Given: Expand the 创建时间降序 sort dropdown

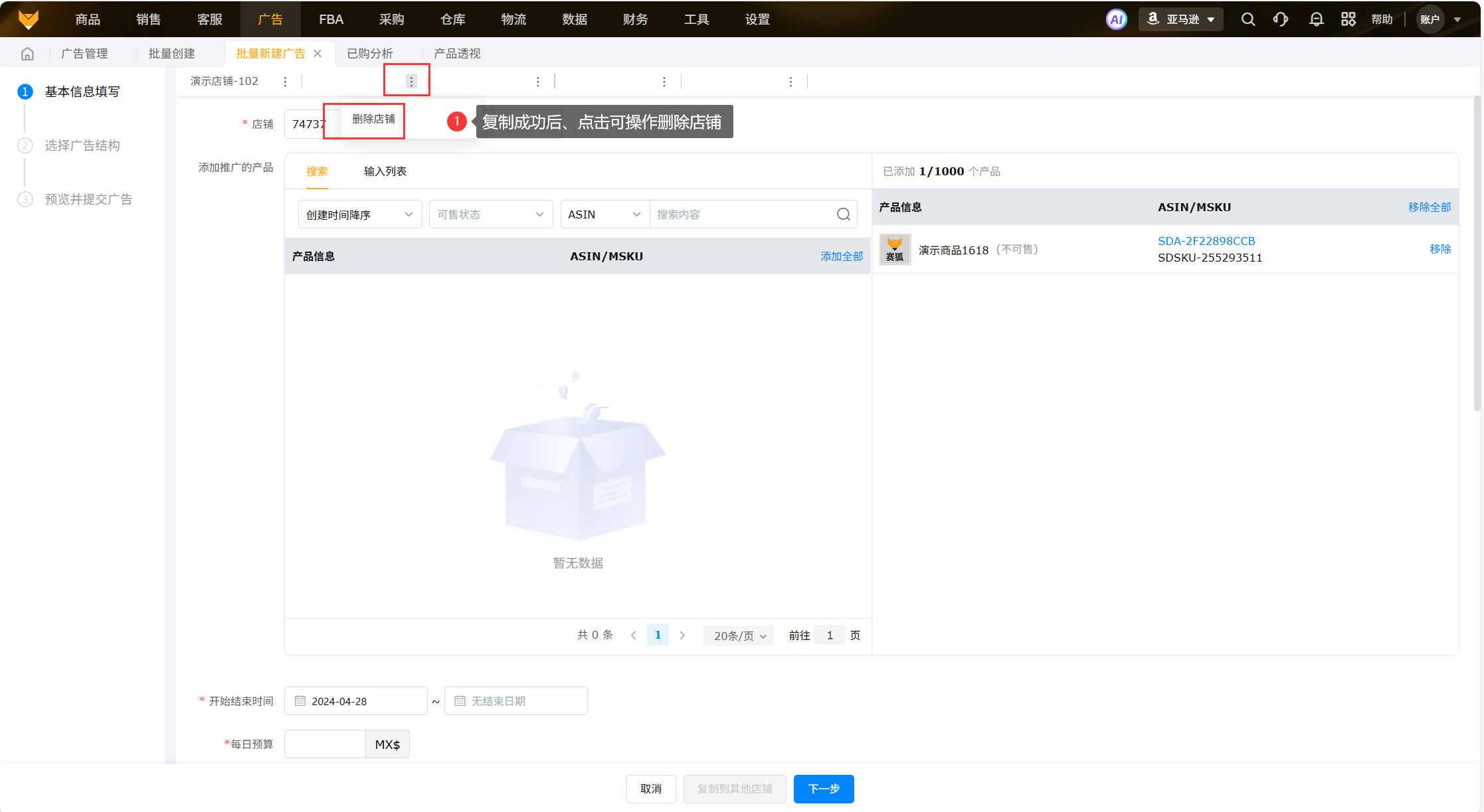Looking at the screenshot, I should tap(359, 214).
